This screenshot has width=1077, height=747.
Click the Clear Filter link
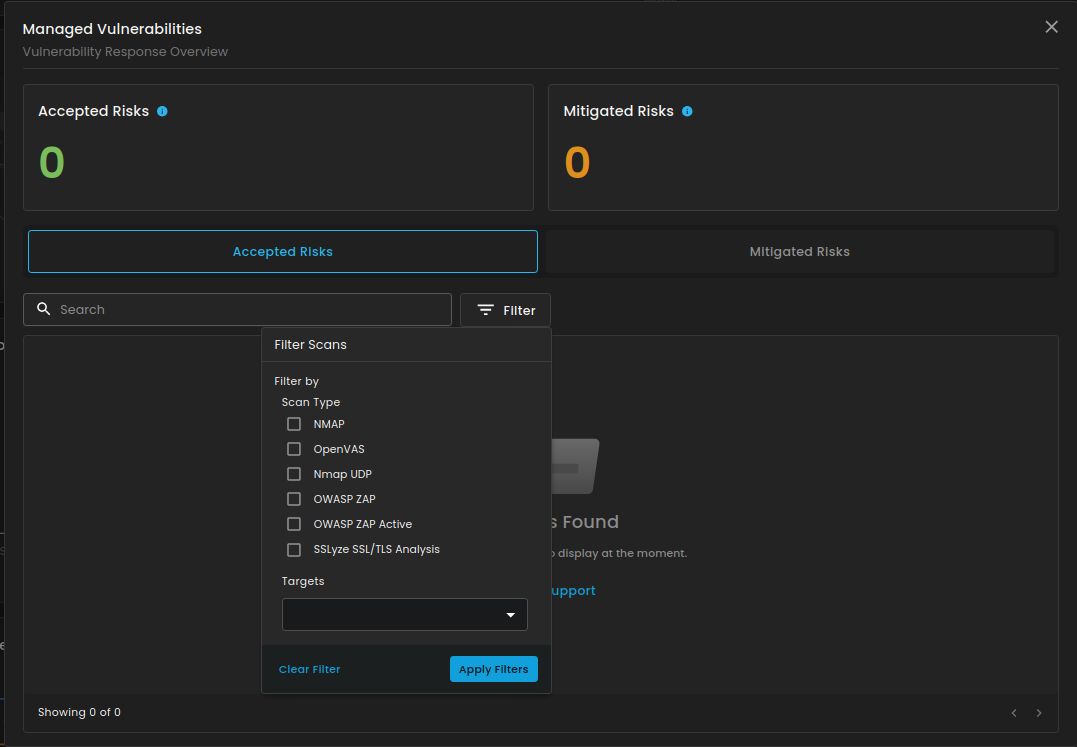tap(310, 669)
